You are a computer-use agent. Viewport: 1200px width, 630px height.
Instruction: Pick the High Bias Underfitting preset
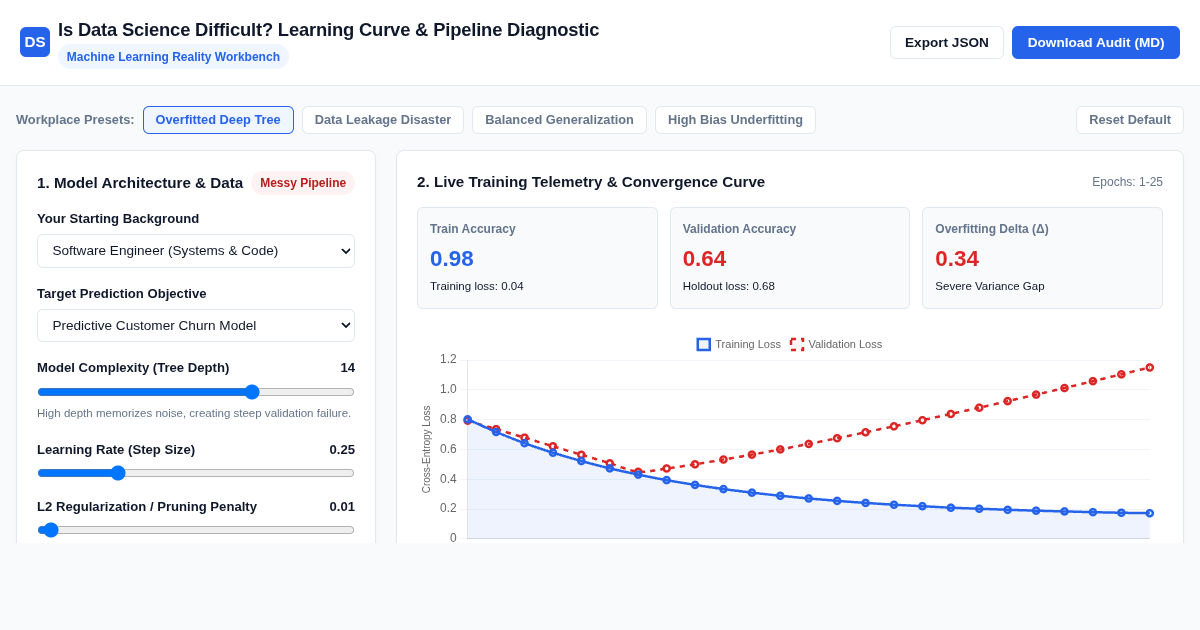pyautogui.click(x=735, y=120)
